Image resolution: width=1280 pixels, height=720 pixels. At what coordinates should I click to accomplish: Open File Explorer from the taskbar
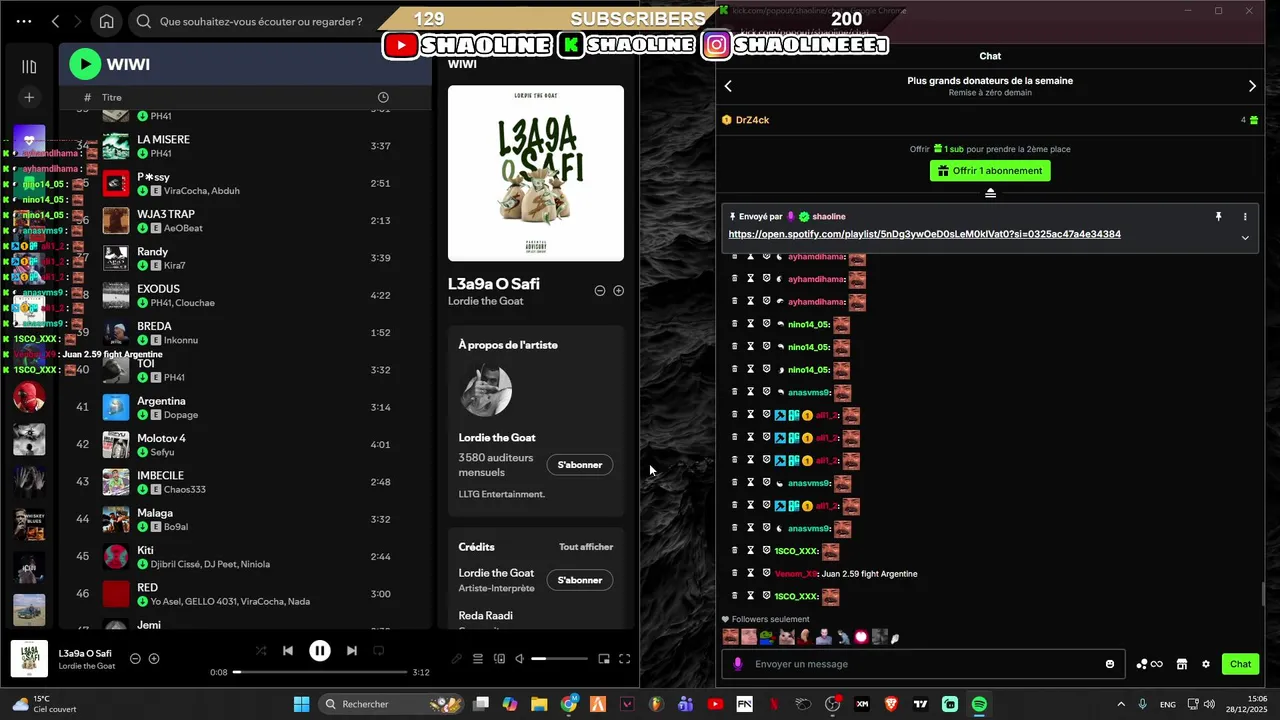540,704
